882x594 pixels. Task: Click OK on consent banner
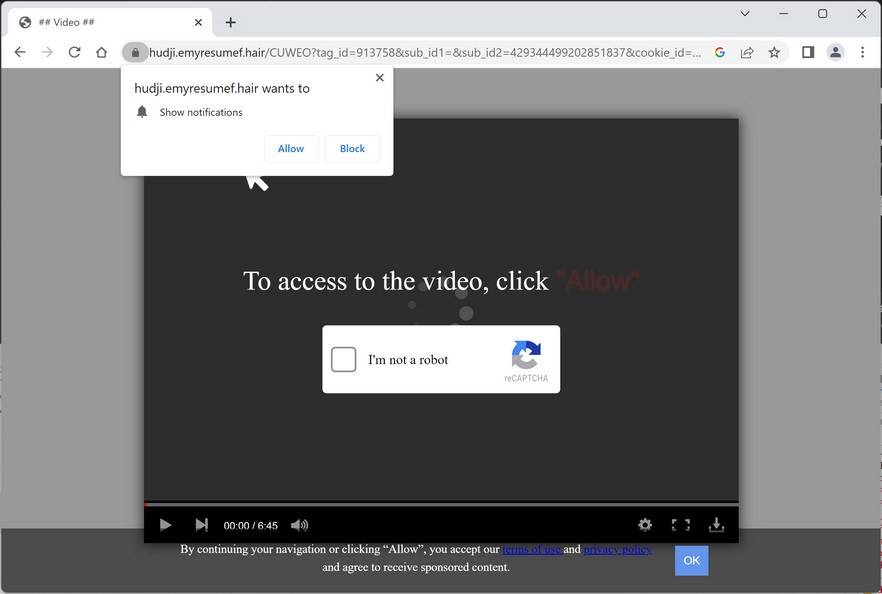(x=691, y=560)
